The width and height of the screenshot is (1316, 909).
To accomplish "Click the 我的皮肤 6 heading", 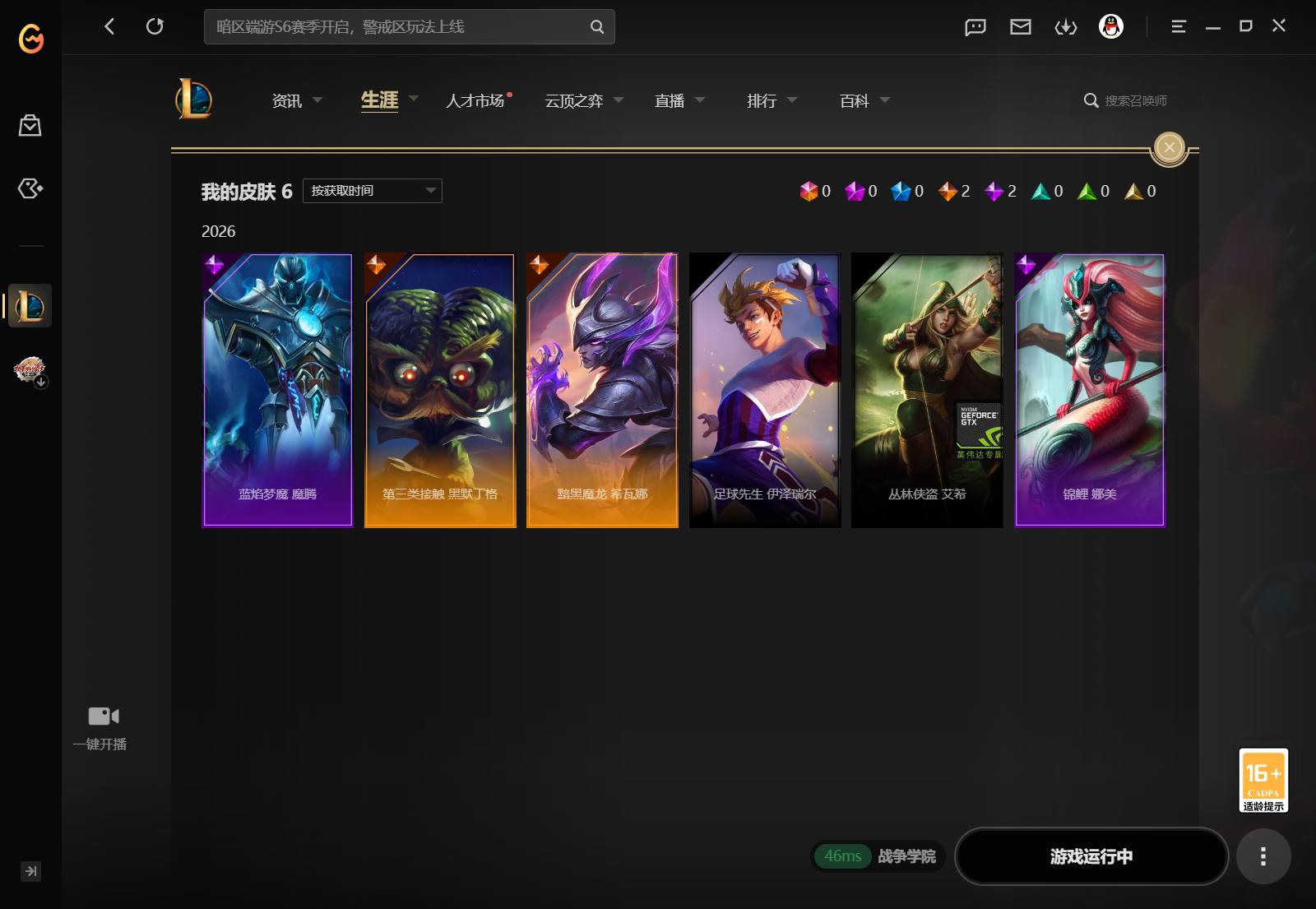I will (247, 192).
